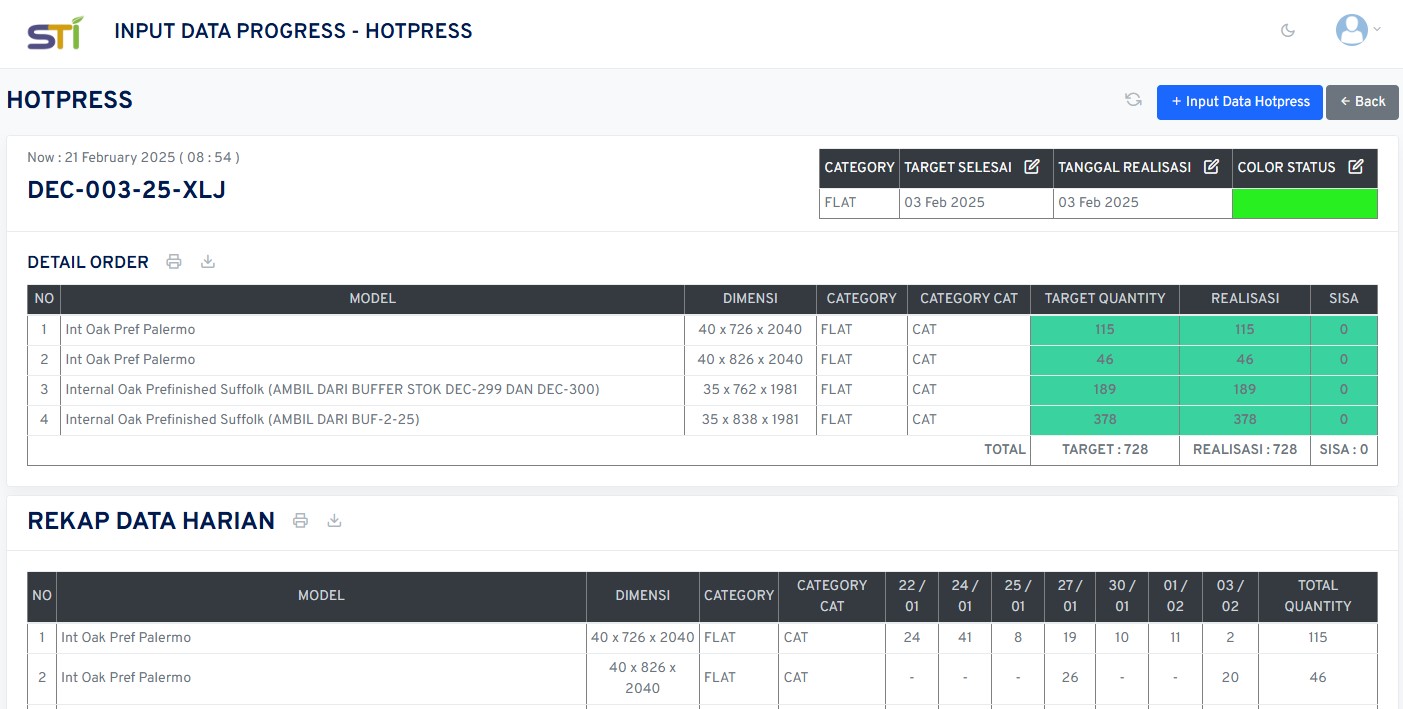Download the Rekap Data Harian table

point(334,521)
